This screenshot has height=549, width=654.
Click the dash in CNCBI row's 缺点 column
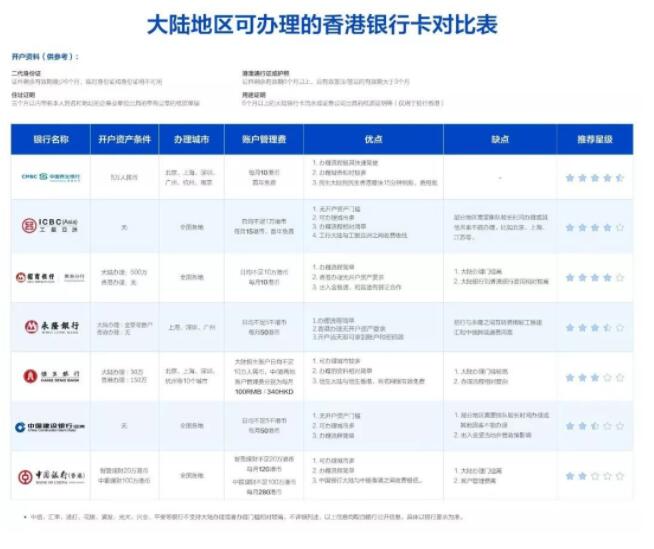500,178
